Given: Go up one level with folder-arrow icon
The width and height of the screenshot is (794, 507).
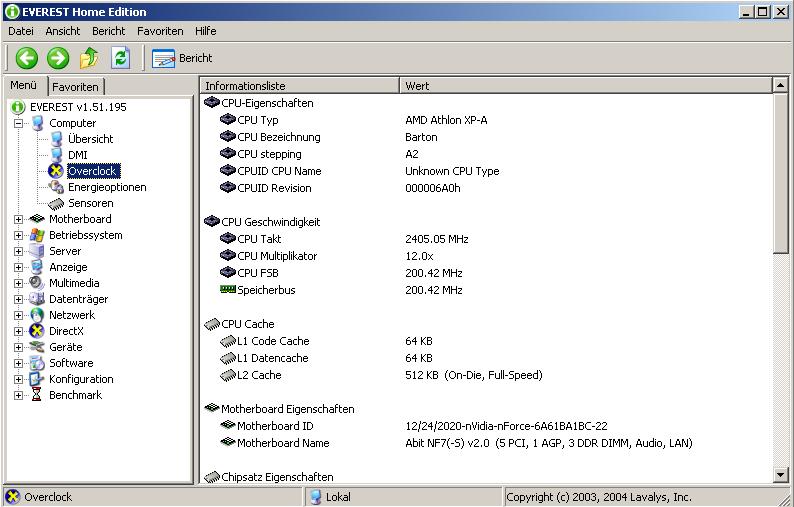Looking at the screenshot, I should tap(89, 58).
